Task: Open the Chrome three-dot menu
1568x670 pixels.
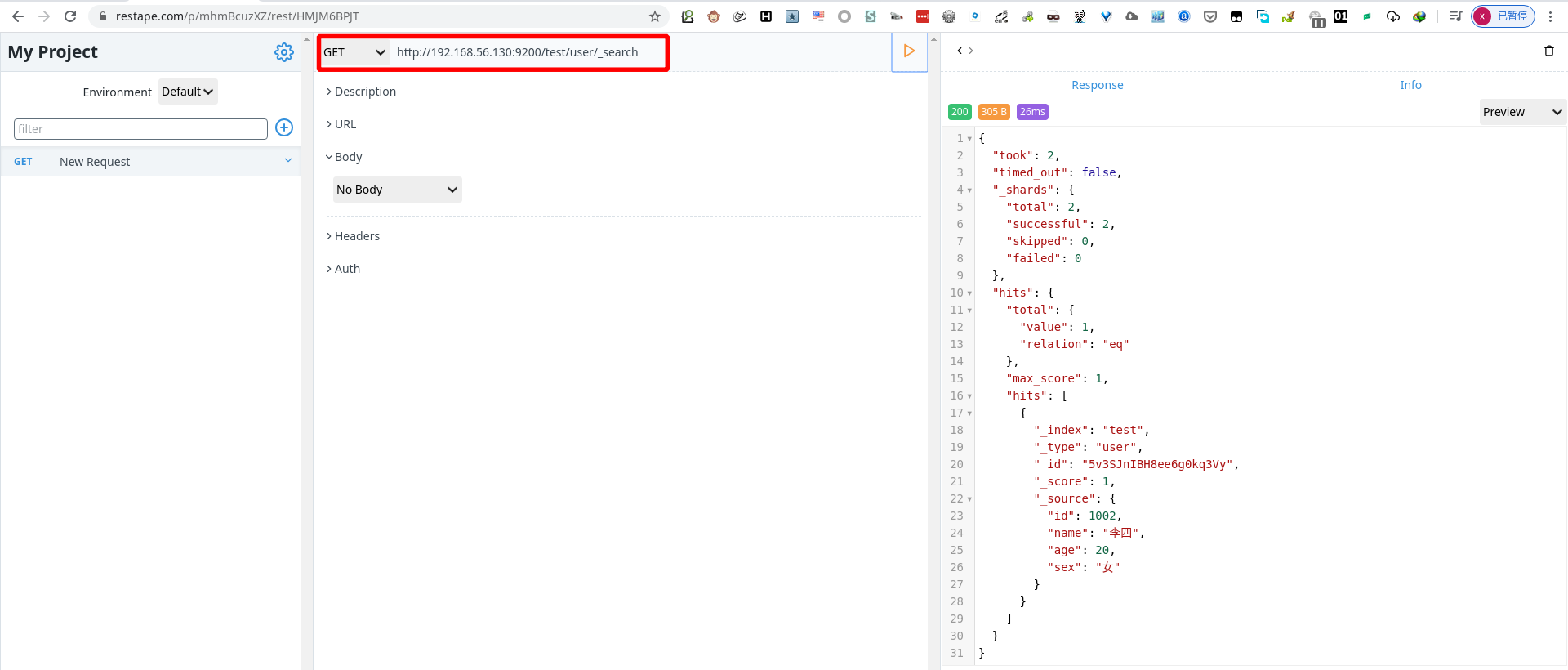Action: coord(1550,16)
